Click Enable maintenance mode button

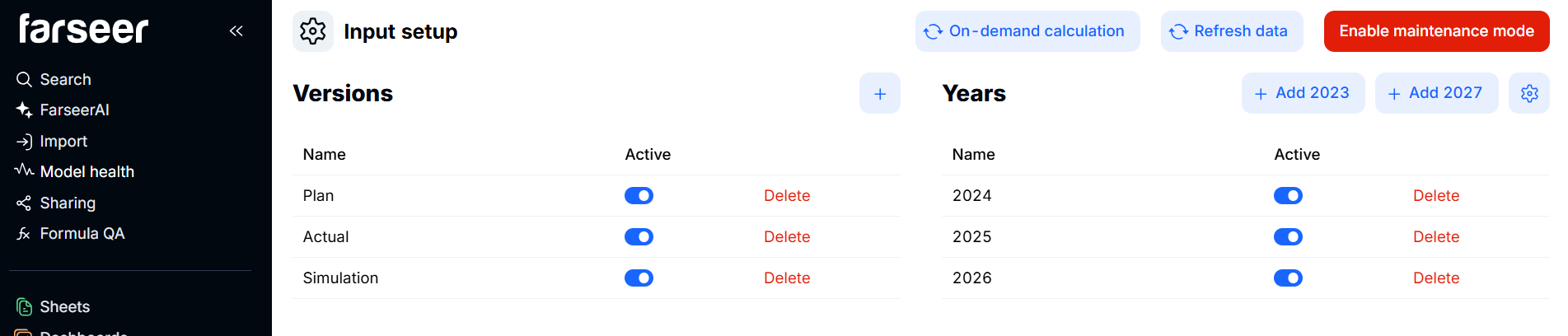pos(1436,31)
